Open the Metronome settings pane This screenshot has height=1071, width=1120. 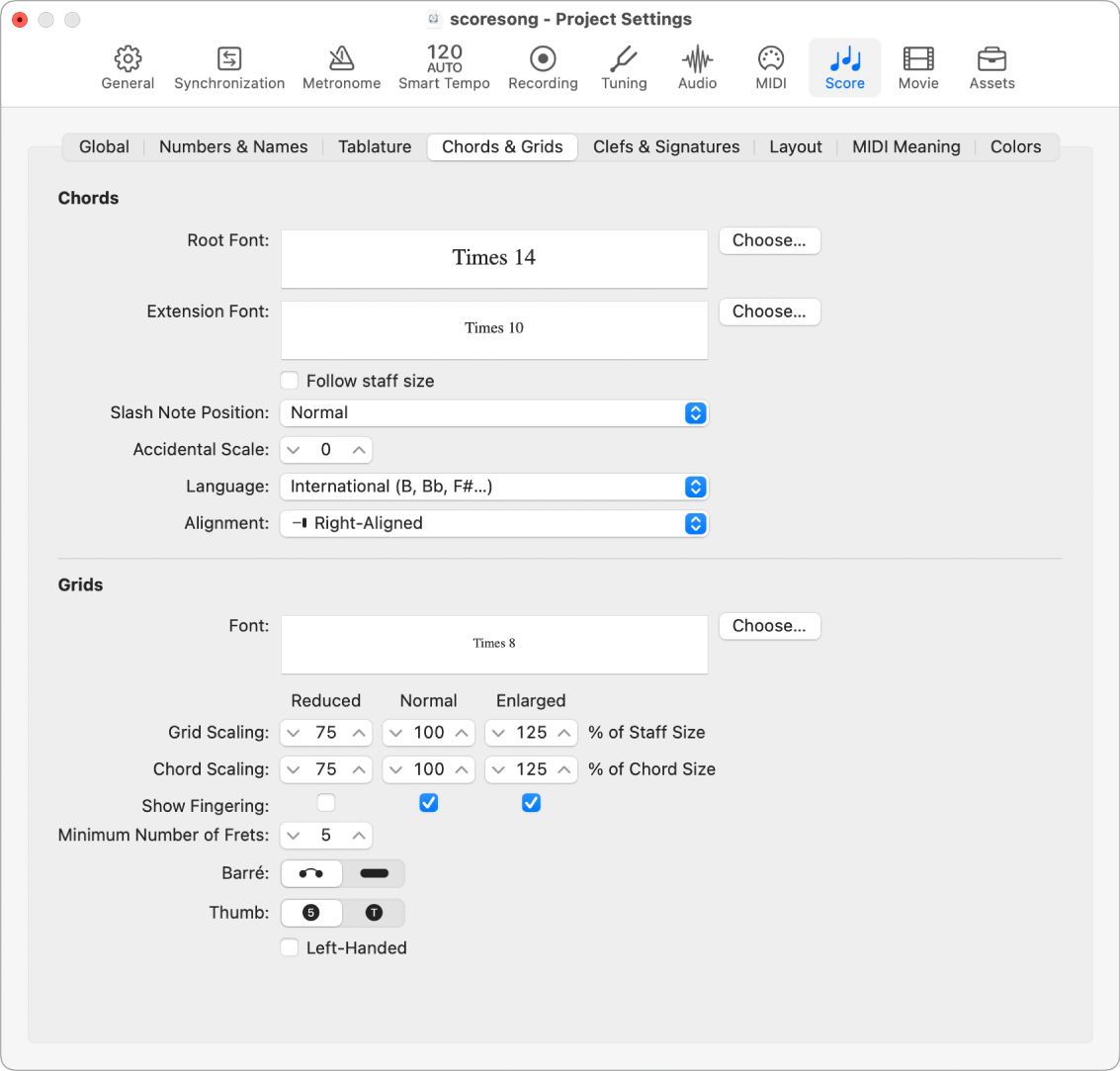point(341,67)
